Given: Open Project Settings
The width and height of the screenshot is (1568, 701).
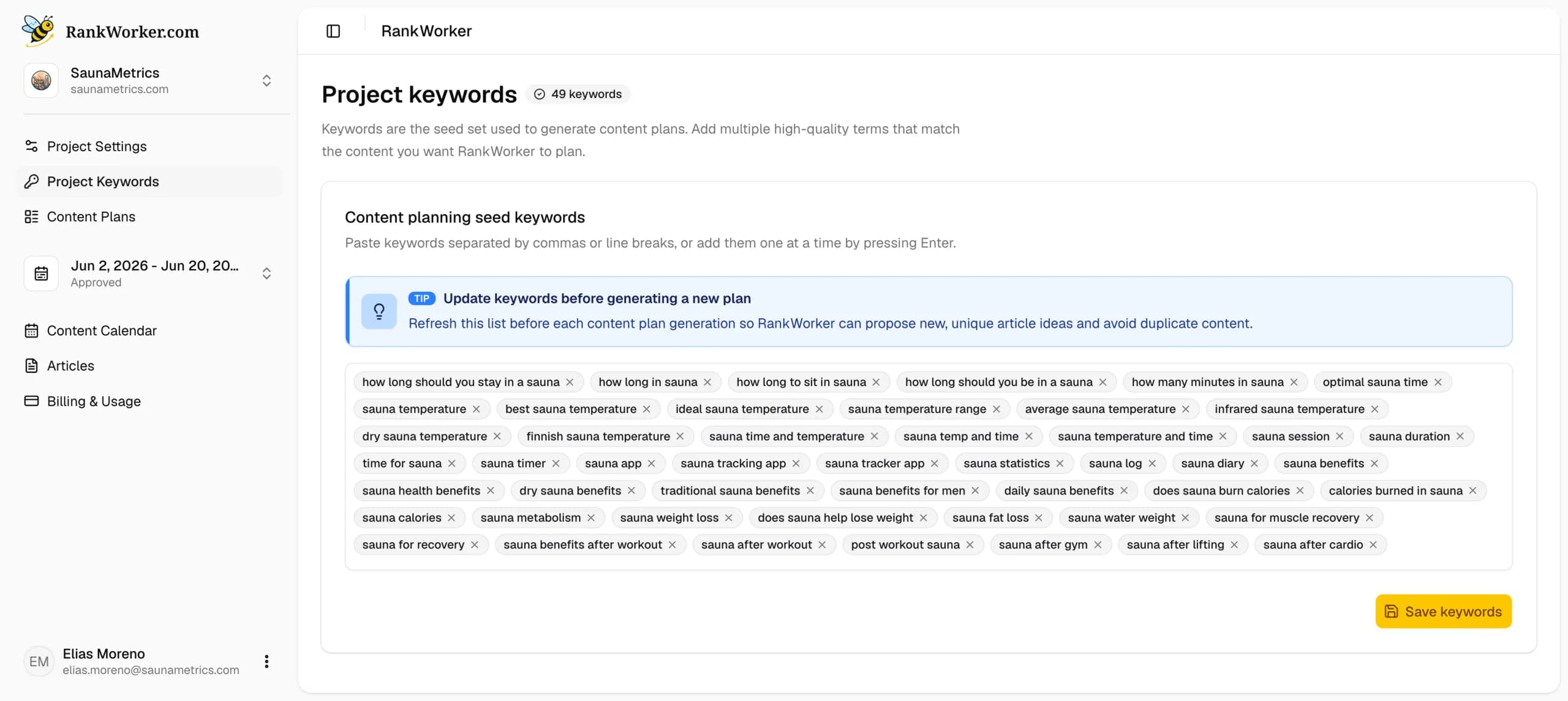Looking at the screenshot, I should tap(150, 146).
